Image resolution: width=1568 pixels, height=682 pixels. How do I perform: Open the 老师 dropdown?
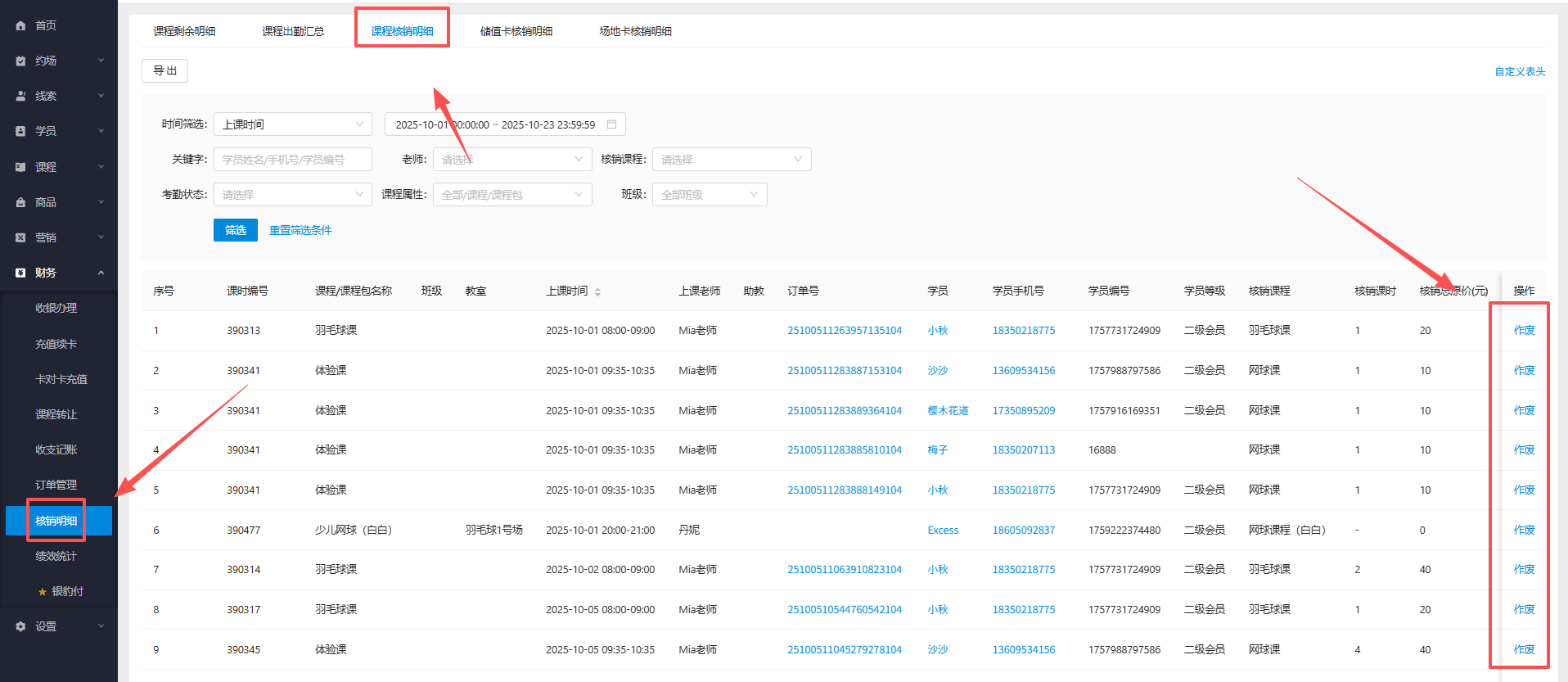tap(511, 160)
